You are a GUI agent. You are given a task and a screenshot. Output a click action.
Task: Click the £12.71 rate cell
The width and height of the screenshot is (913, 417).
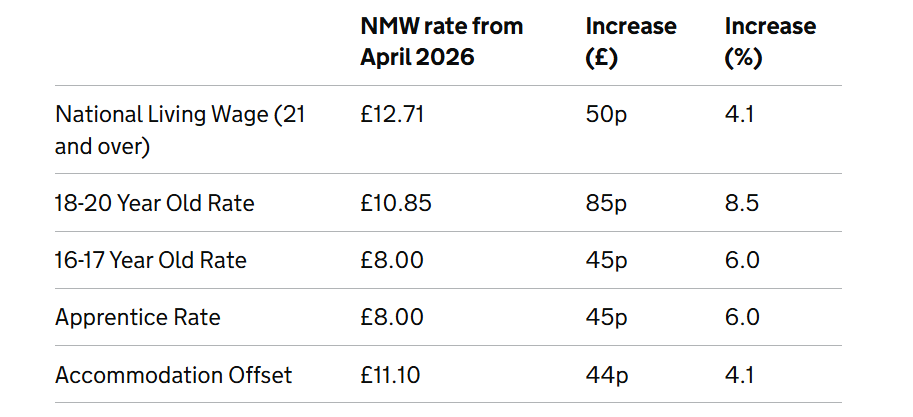click(393, 114)
